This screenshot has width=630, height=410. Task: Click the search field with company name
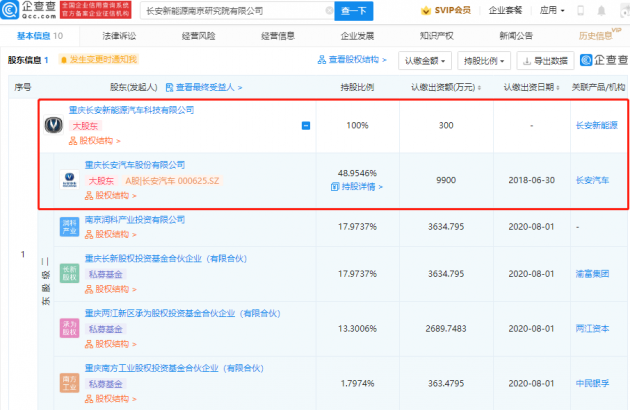point(237,10)
